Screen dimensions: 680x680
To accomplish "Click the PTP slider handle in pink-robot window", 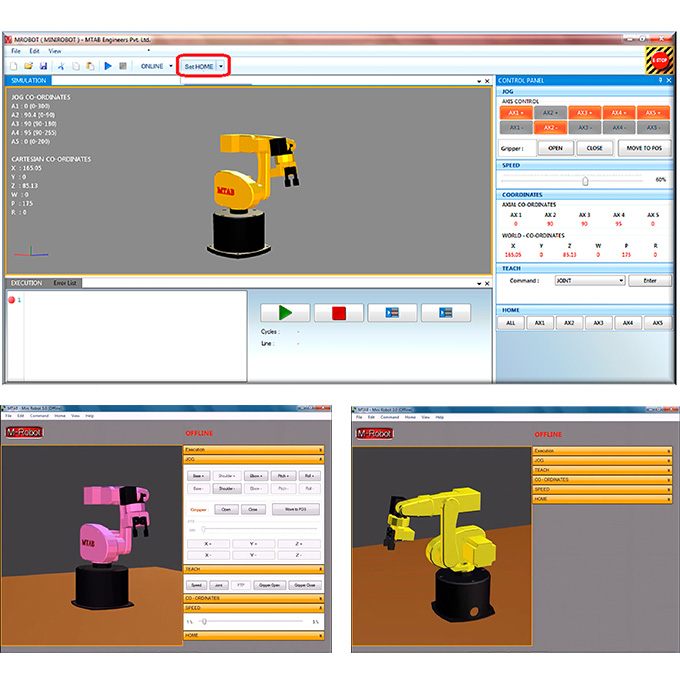I will [203, 529].
